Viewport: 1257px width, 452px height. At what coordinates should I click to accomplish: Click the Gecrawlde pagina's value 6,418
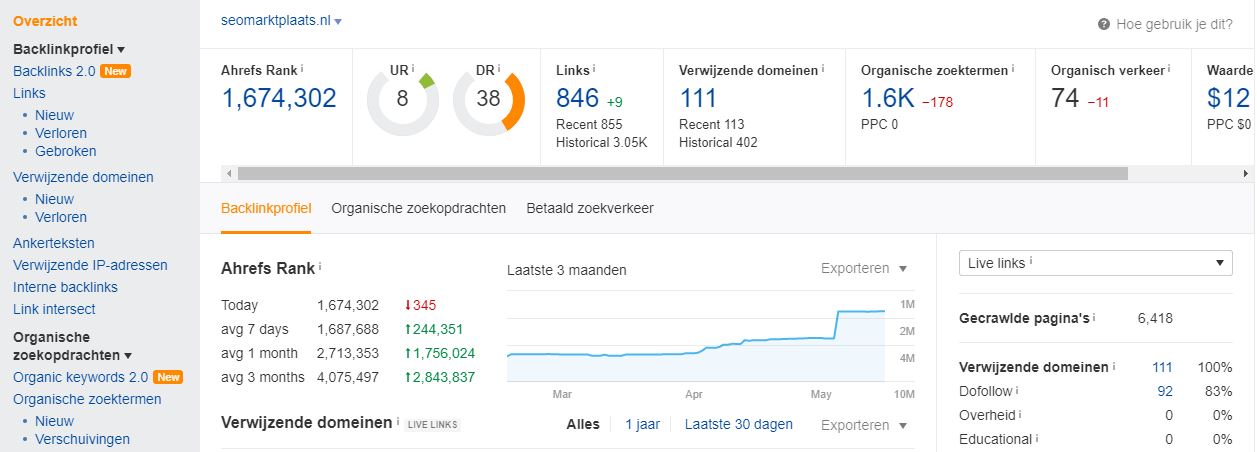pos(1155,319)
